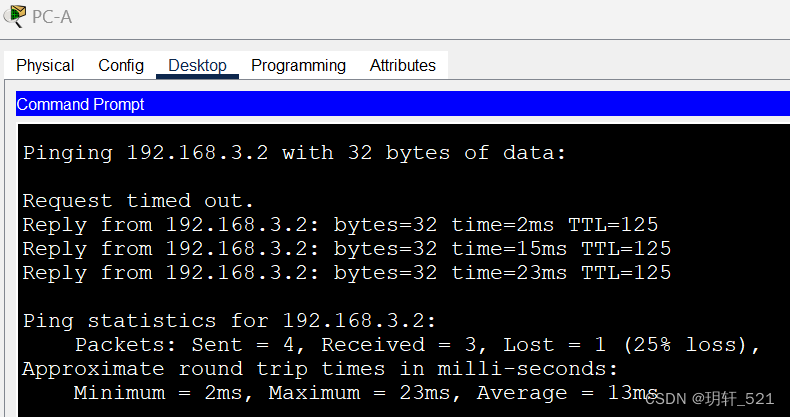The height and width of the screenshot is (417, 790).
Task: Click the '(25% loss)' text
Action: (691, 345)
